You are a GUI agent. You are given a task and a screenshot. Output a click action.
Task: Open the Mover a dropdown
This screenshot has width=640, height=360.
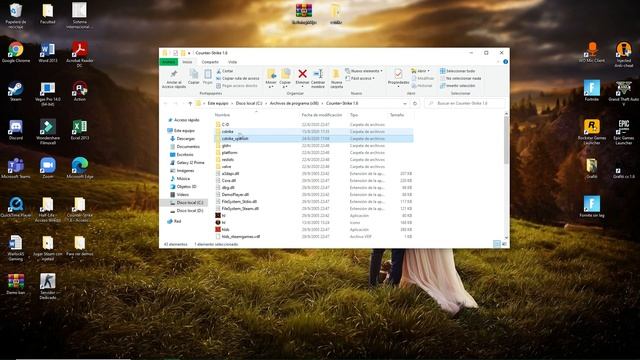(271, 78)
